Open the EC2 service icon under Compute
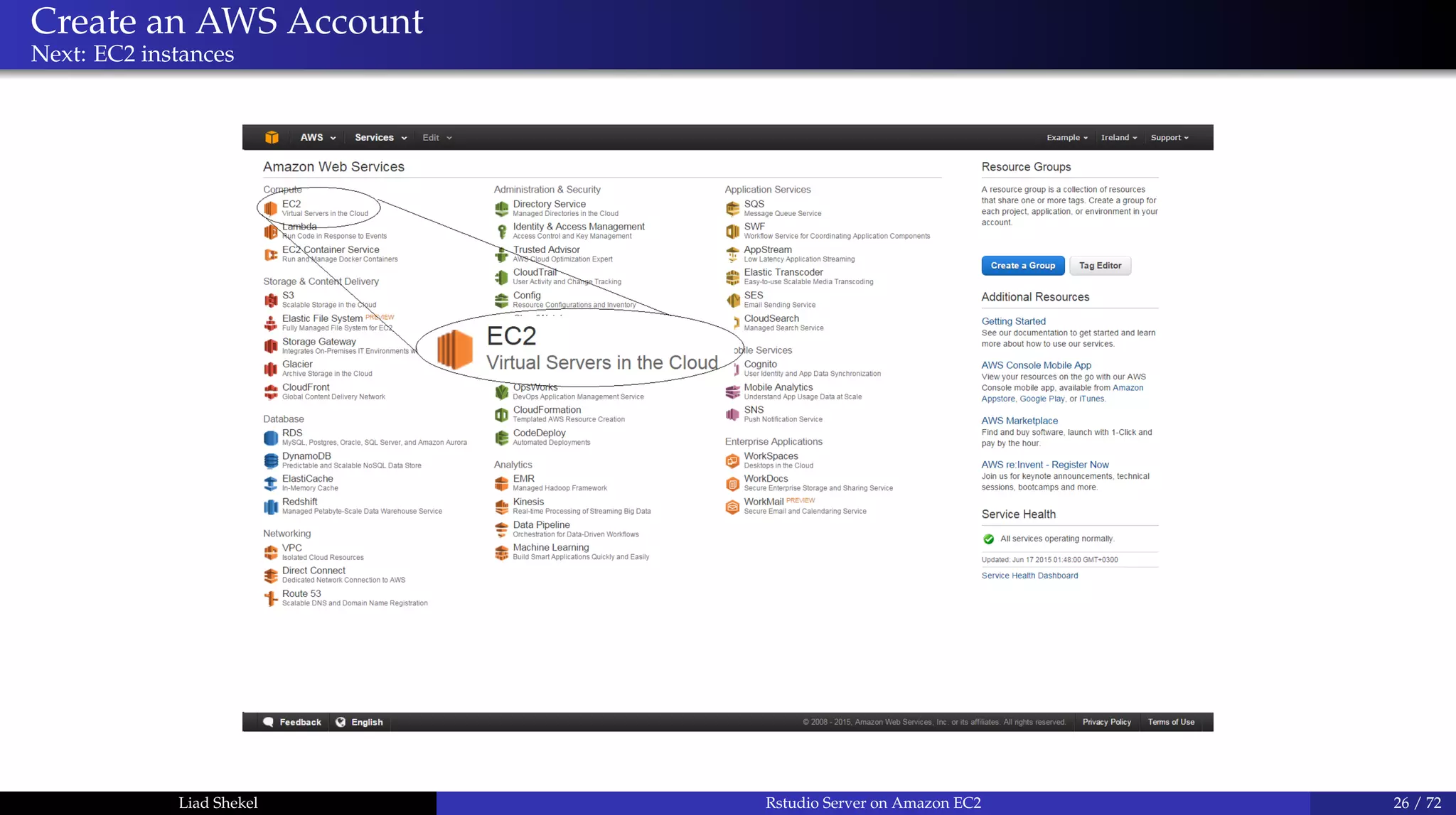Screen dimensions: 1456x815 coord(271,208)
